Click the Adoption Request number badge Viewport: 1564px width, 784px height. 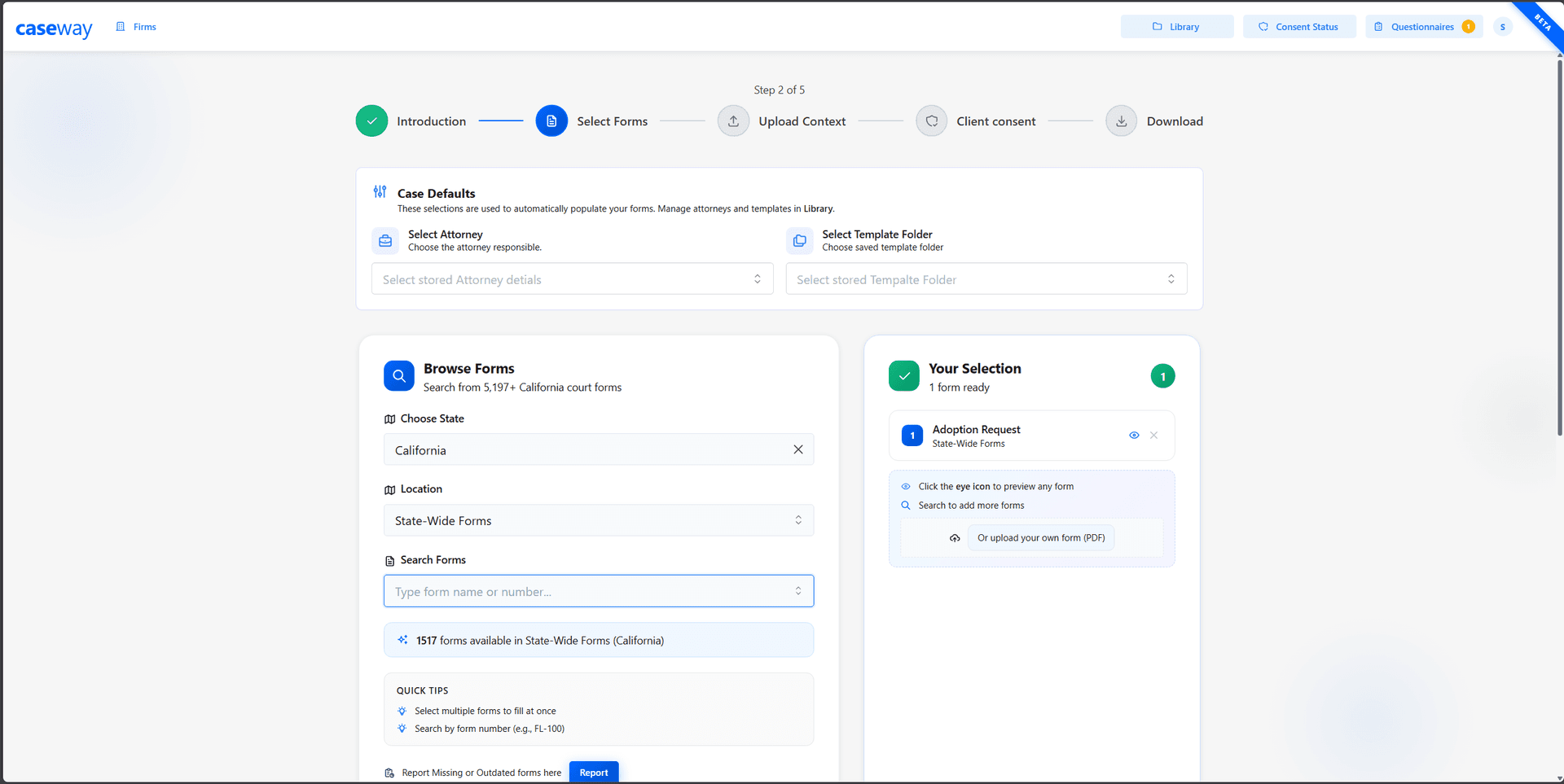tap(912, 436)
